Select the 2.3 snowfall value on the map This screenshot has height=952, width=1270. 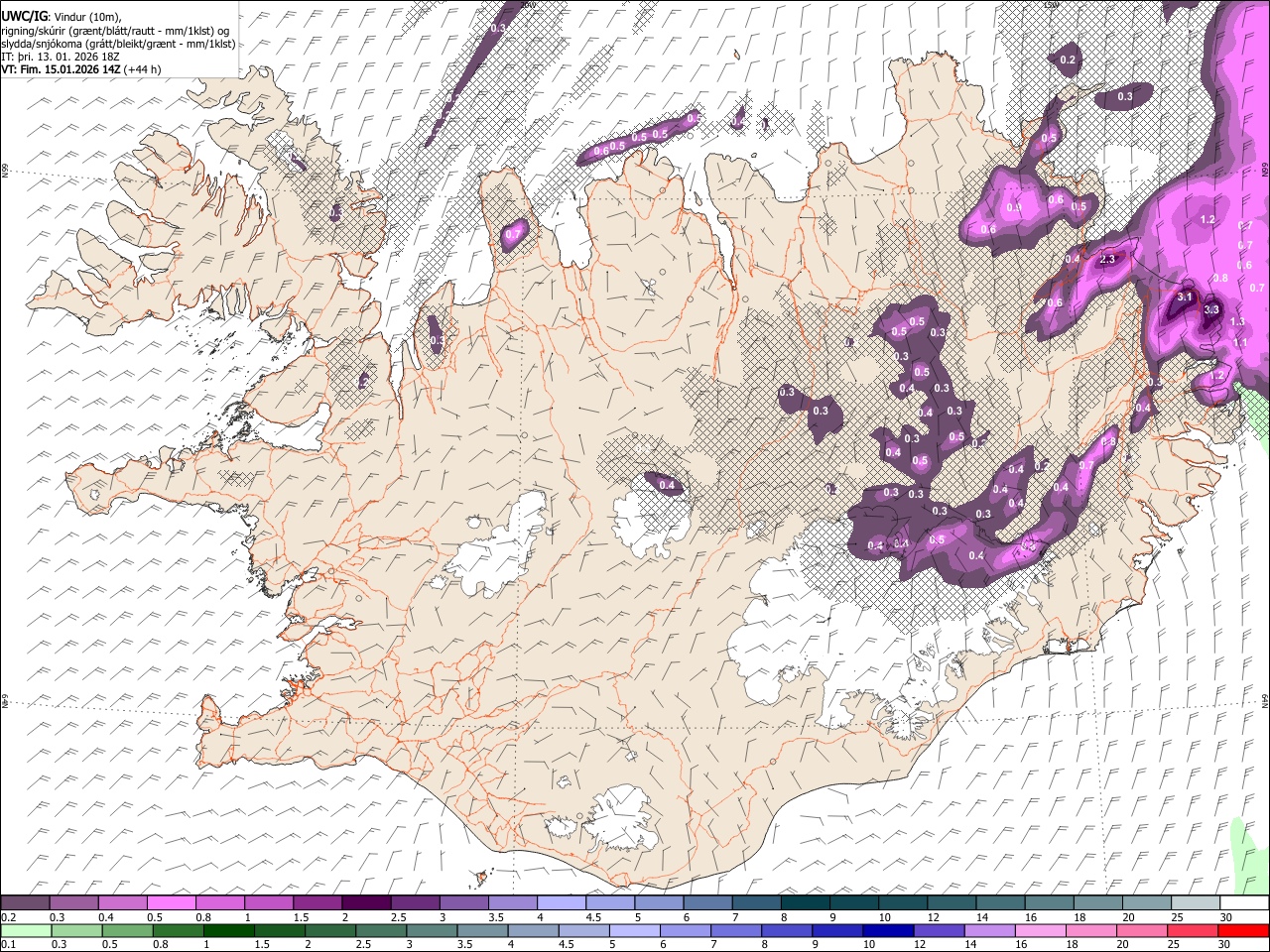click(x=1108, y=259)
